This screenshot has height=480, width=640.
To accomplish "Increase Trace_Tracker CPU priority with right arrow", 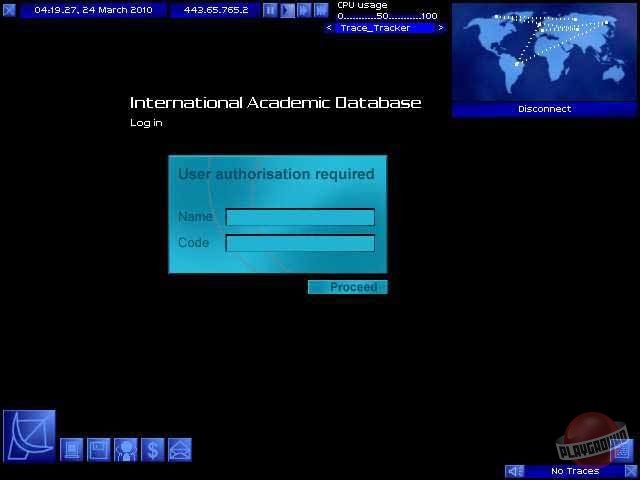I will pyautogui.click(x=441, y=28).
